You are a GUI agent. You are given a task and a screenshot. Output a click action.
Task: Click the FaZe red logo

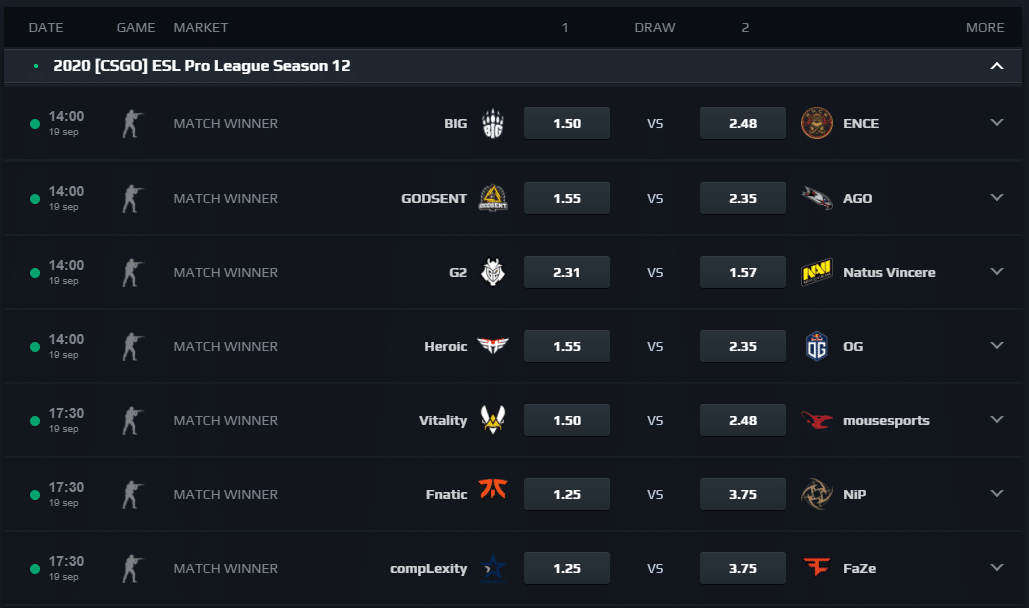click(816, 567)
